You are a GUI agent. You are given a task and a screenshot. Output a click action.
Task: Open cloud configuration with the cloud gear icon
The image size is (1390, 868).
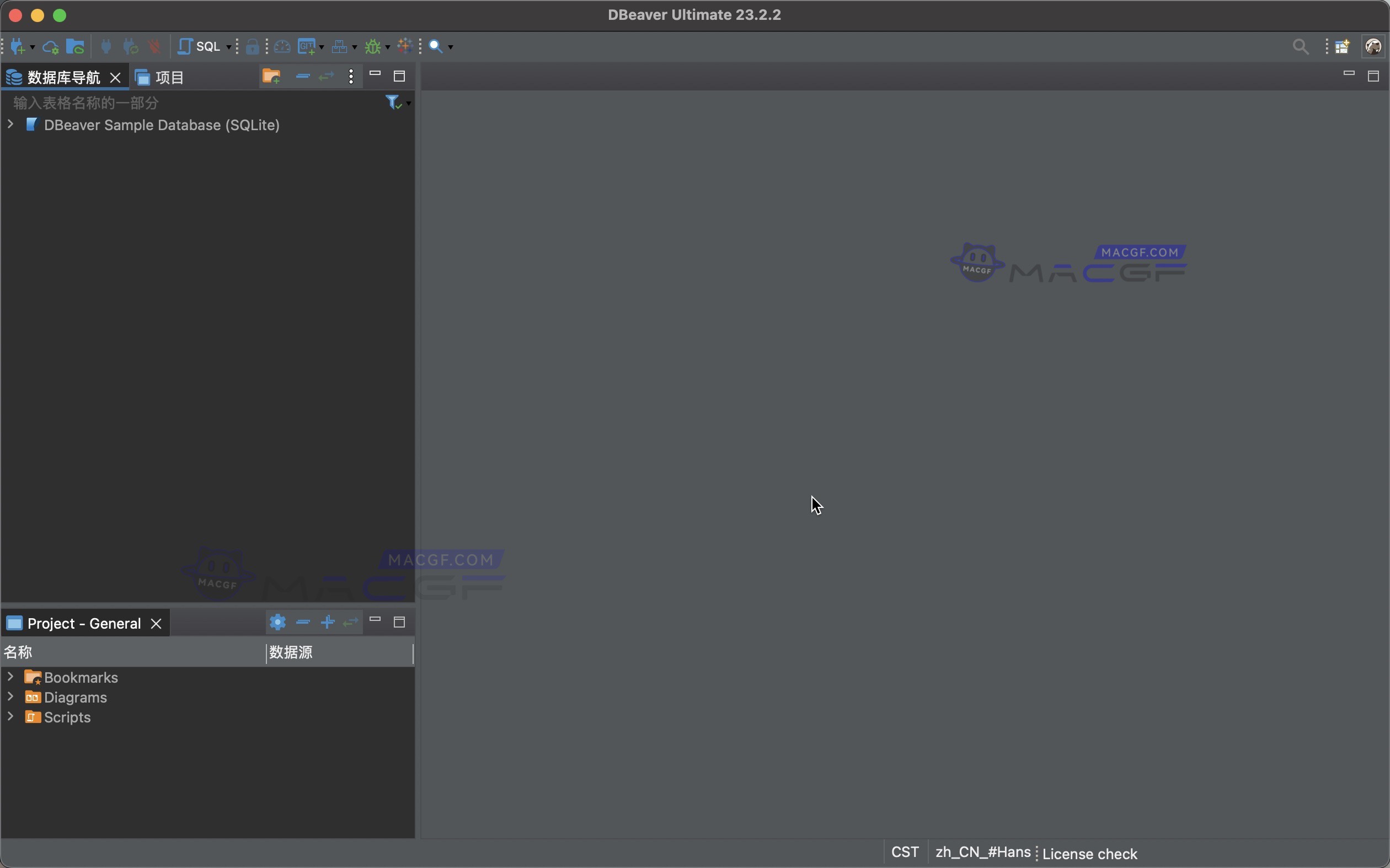(51, 47)
